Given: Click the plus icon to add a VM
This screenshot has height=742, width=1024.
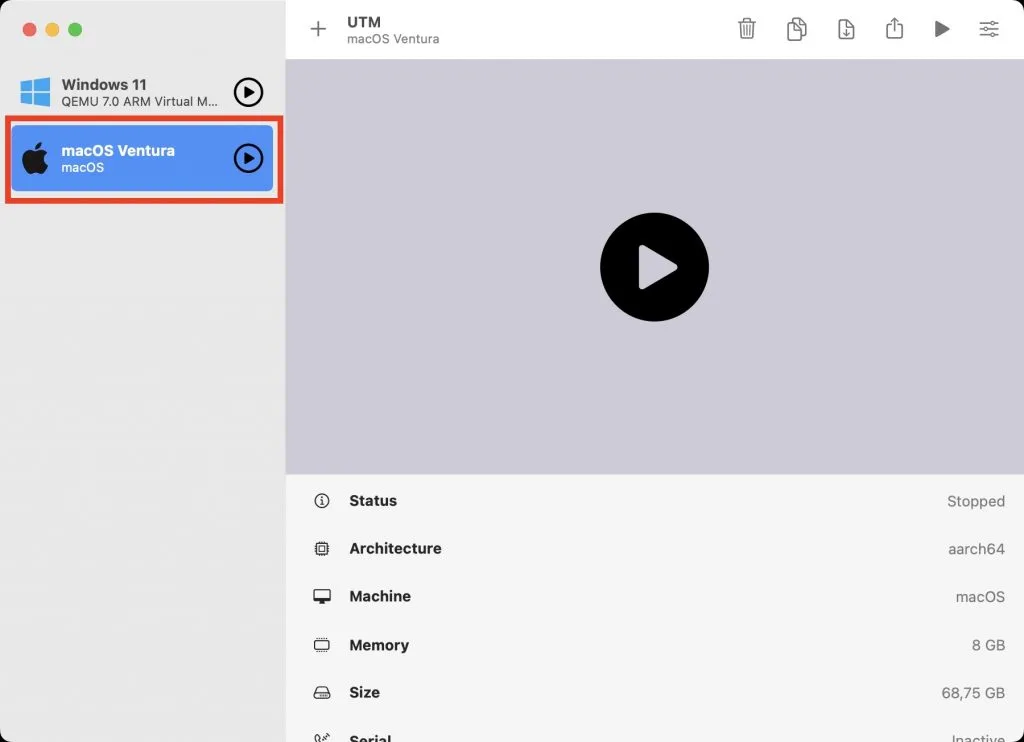Looking at the screenshot, I should coord(318,29).
